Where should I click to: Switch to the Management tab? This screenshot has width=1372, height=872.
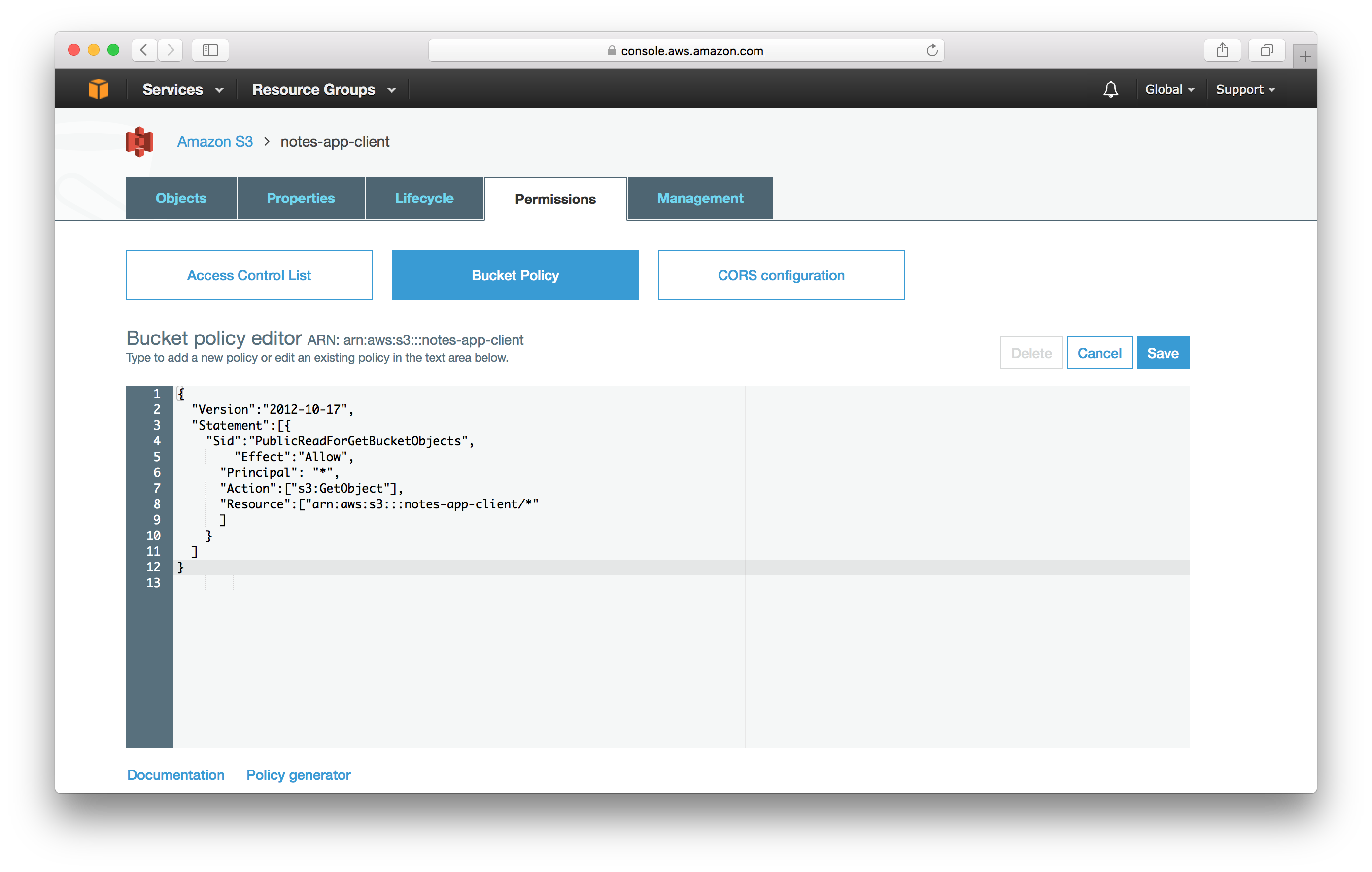point(700,197)
